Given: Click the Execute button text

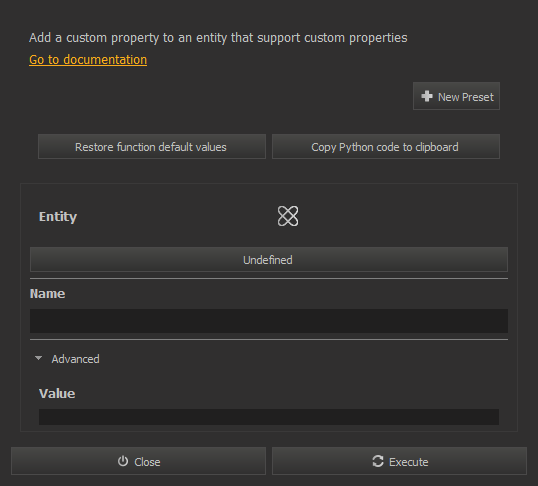Looking at the screenshot, I should [409, 462].
